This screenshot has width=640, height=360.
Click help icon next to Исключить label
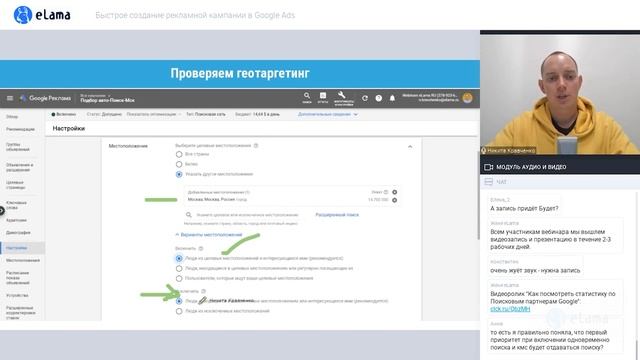click(204, 291)
